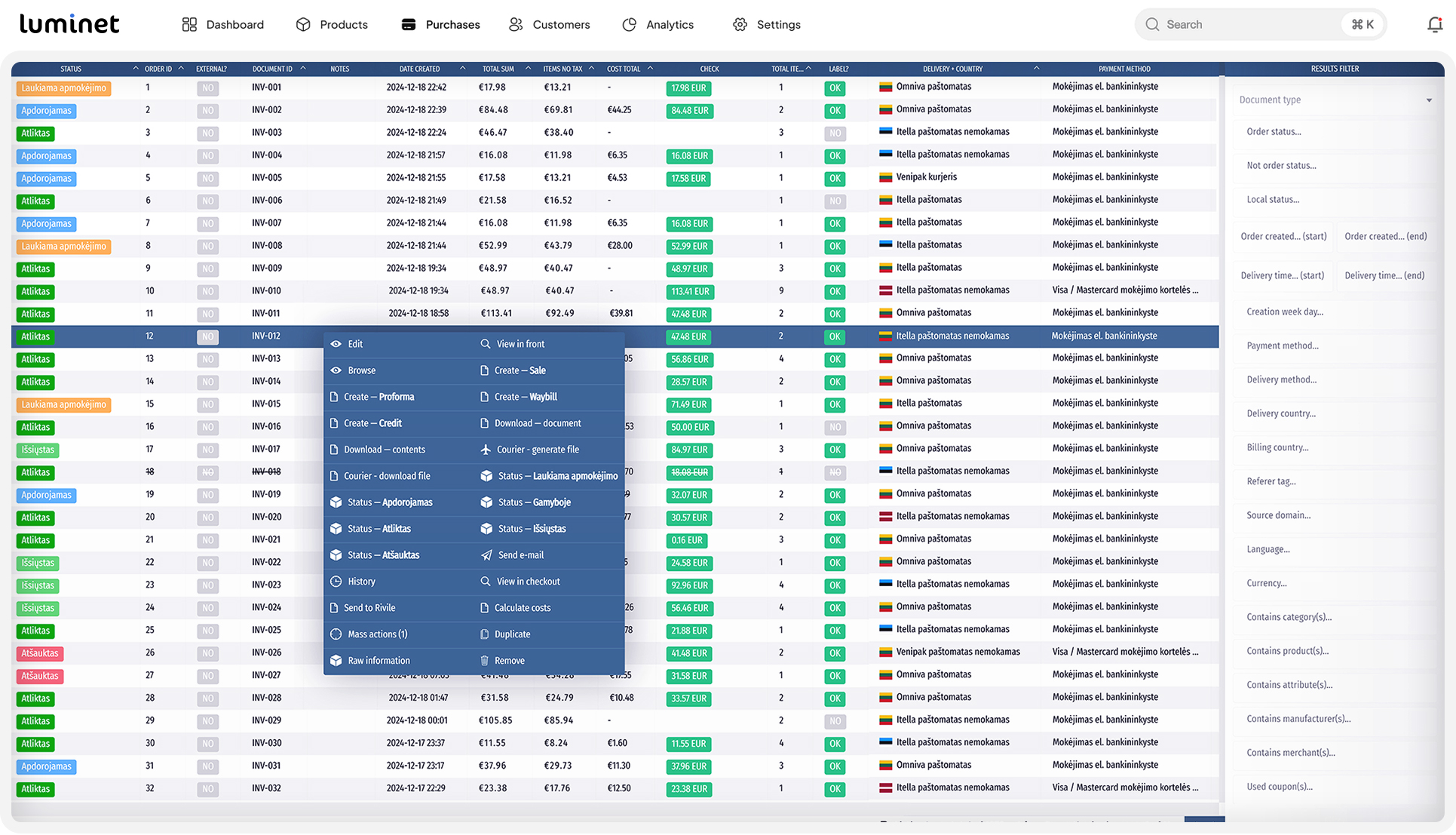1456x835 pixels.
Task: Click eye icon beside Edit
Action: [336, 344]
